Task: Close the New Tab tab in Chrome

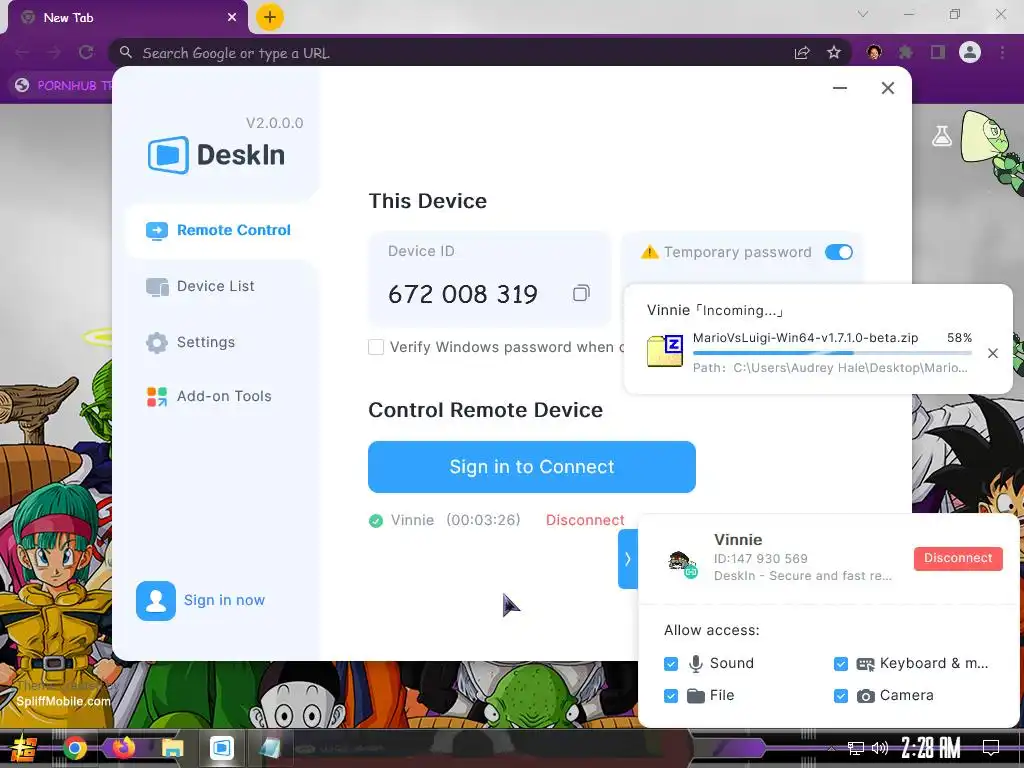Action: click(232, 18)
